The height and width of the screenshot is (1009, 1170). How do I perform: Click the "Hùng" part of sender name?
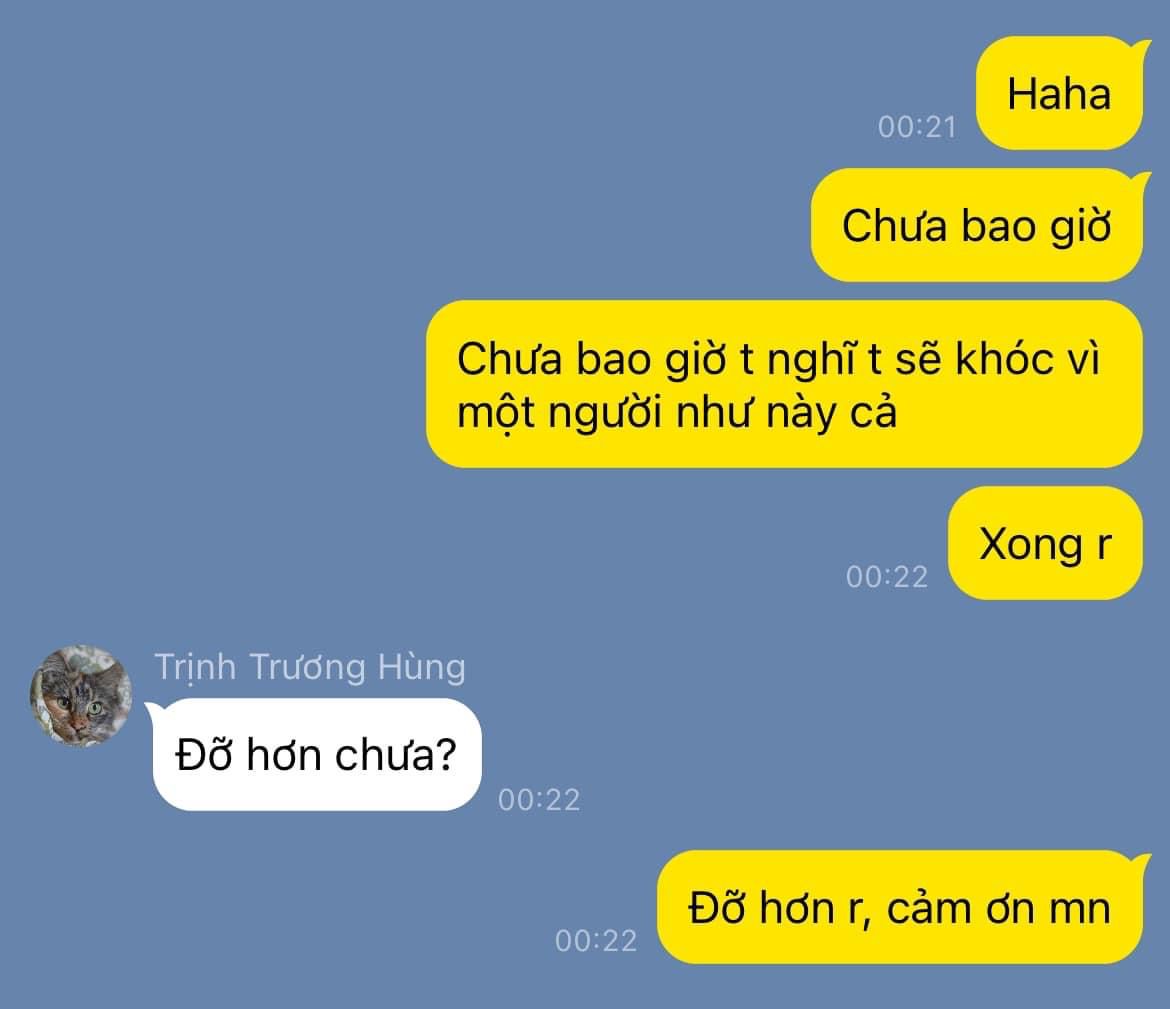(422, 667)
